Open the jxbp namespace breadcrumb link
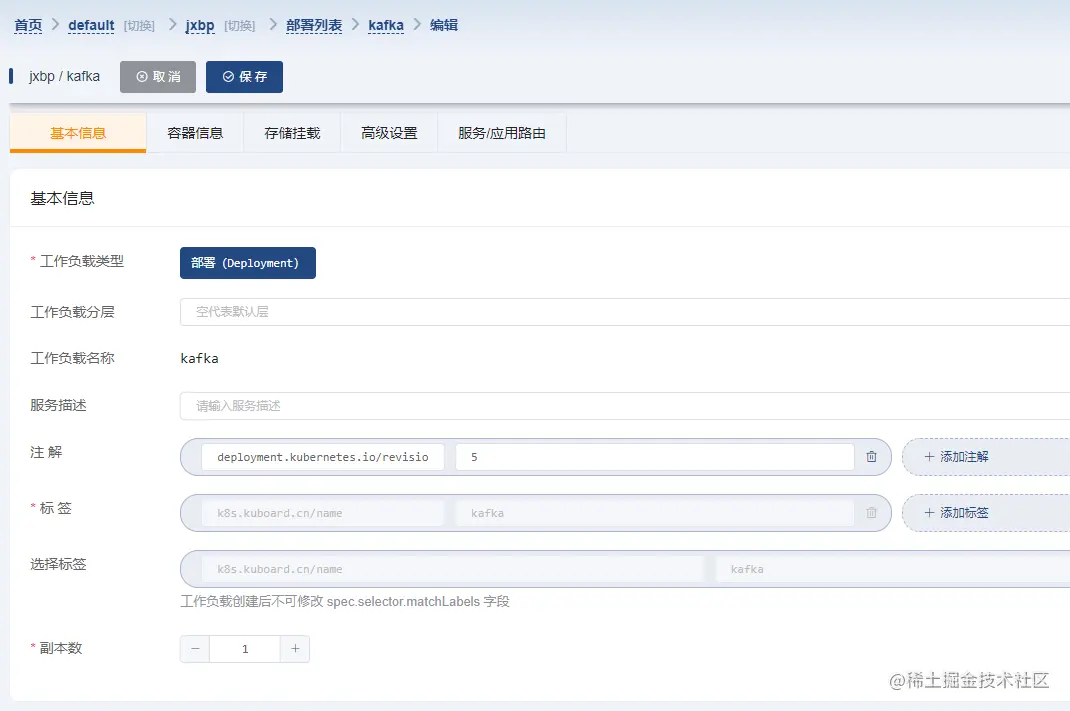The image size is (1070, 711). pos(200,25)
